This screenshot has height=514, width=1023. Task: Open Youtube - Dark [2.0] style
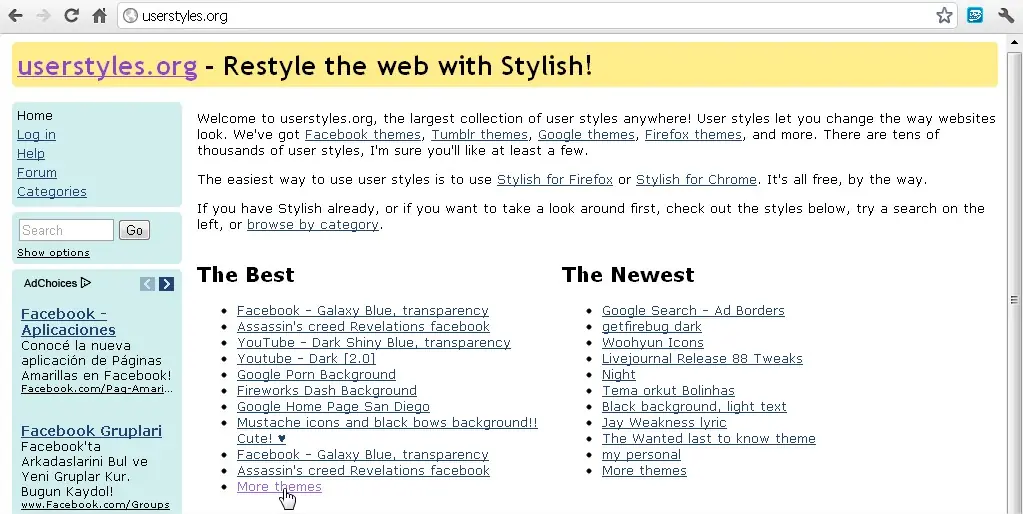[x=306, y=358]
